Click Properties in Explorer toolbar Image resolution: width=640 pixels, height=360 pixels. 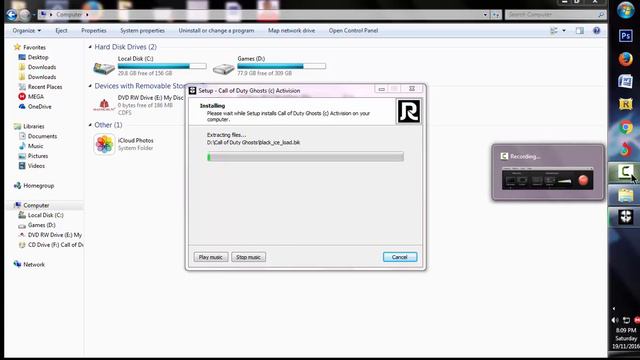click(93, 31)
